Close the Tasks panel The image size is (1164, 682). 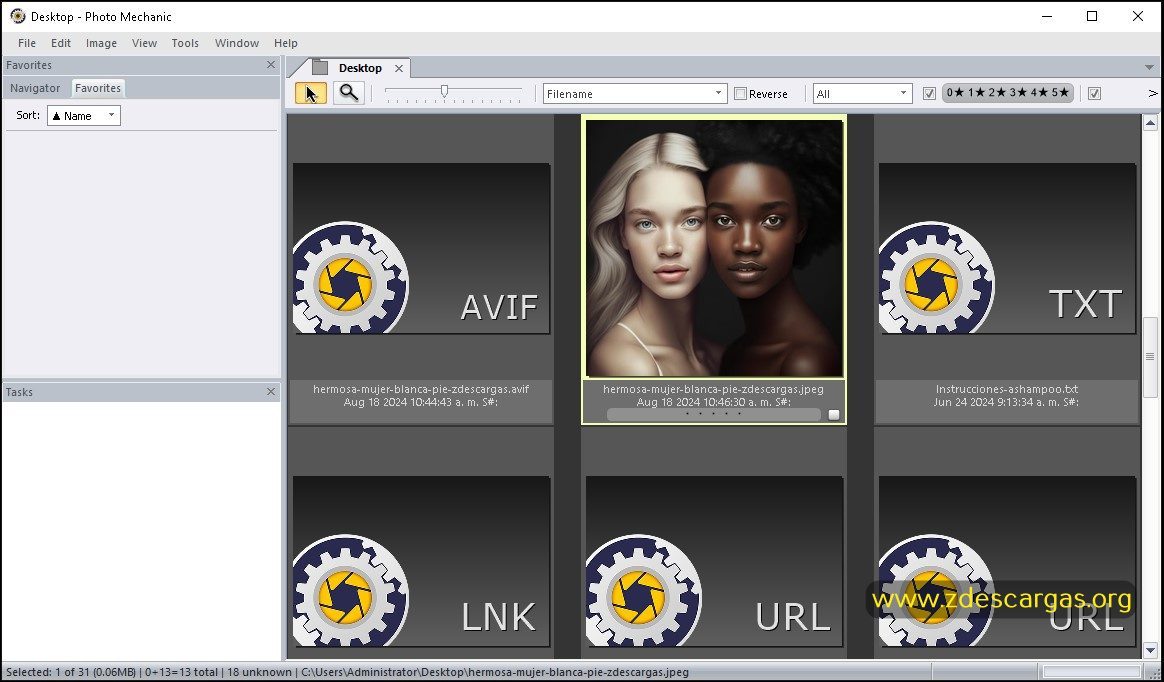271,391
